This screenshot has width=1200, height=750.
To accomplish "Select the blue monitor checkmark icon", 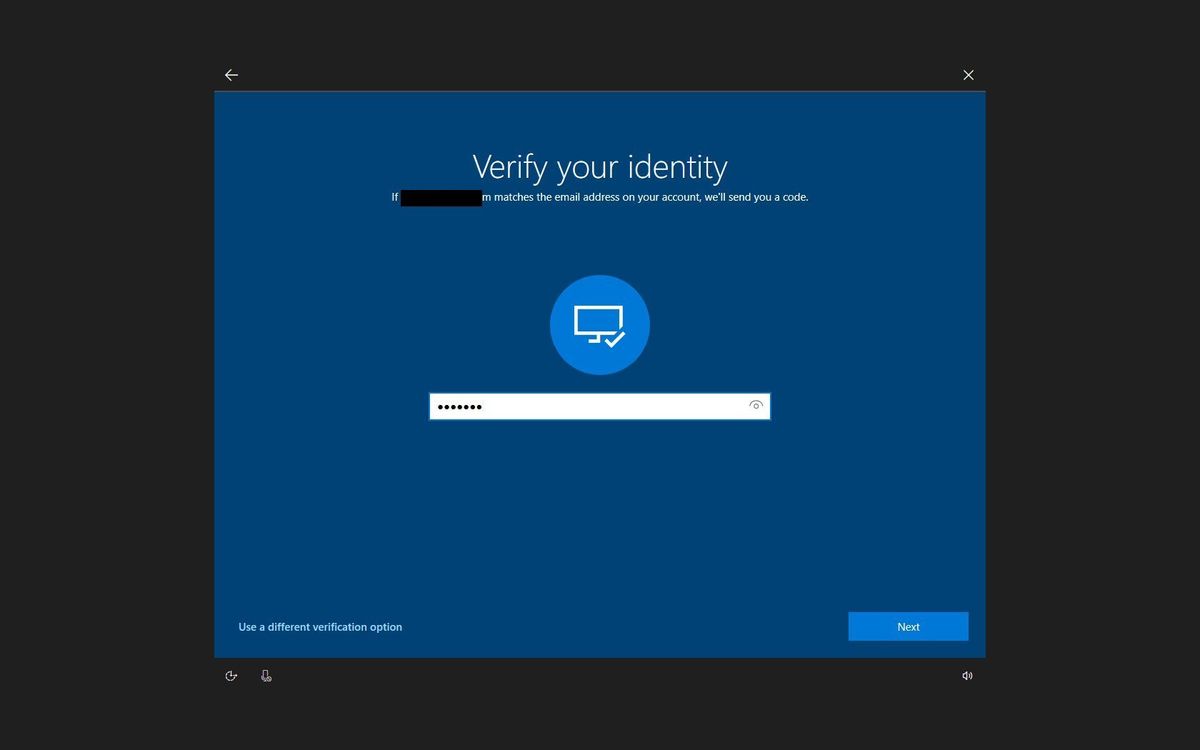I will pyautogui.click(x=599, y=324).
